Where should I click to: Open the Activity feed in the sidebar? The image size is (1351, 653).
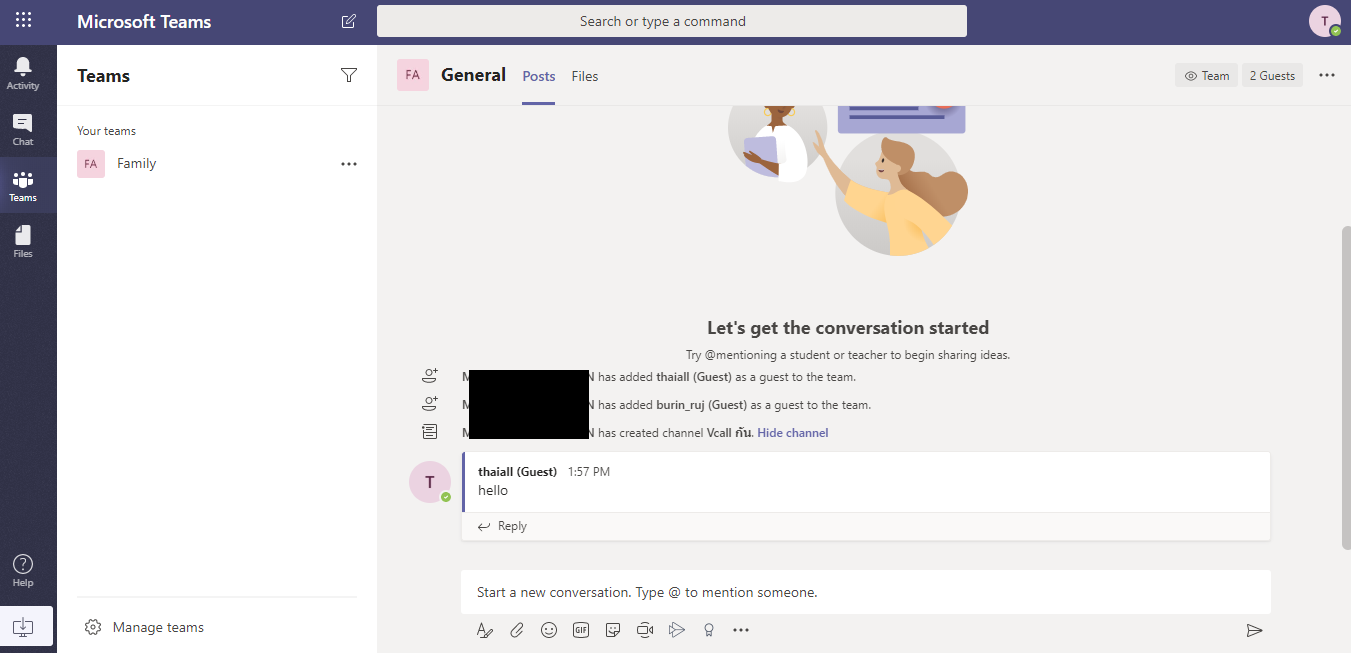pos(23,73)
